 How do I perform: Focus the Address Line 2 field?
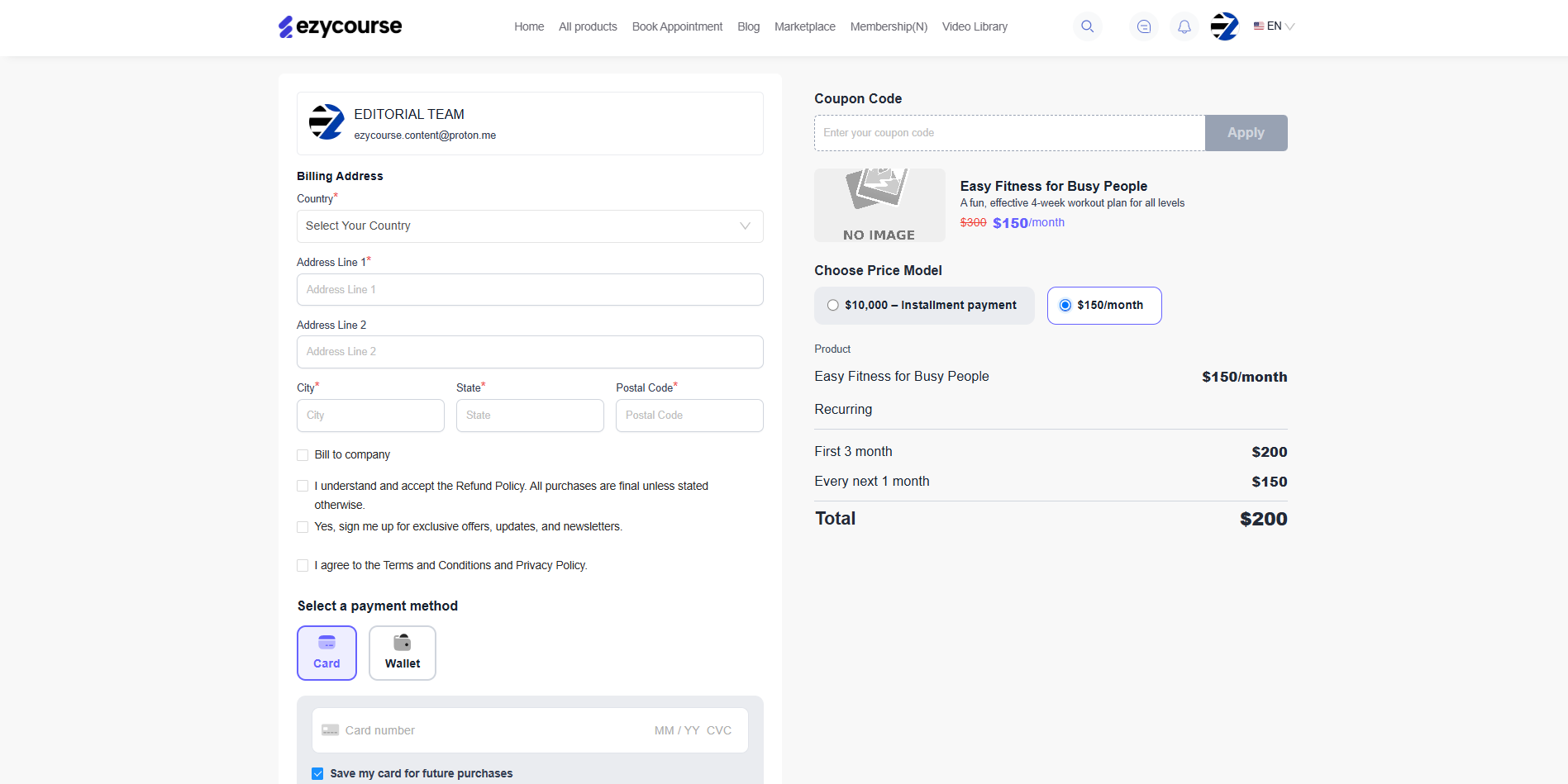pos(530,352)
